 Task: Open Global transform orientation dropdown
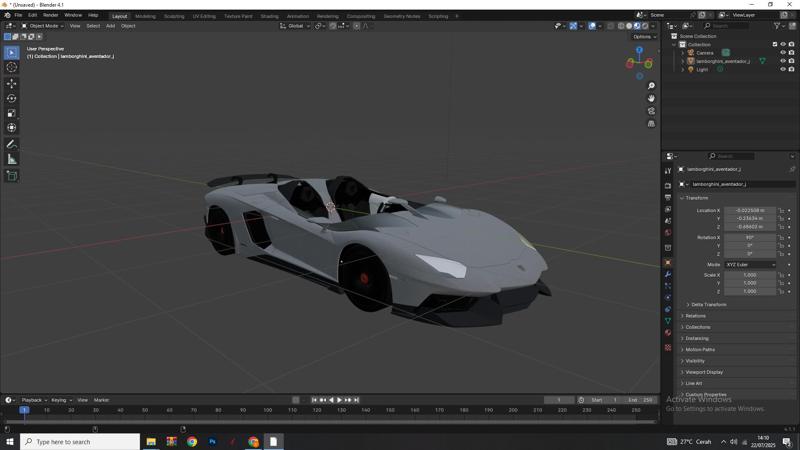(x=295, y=26)
